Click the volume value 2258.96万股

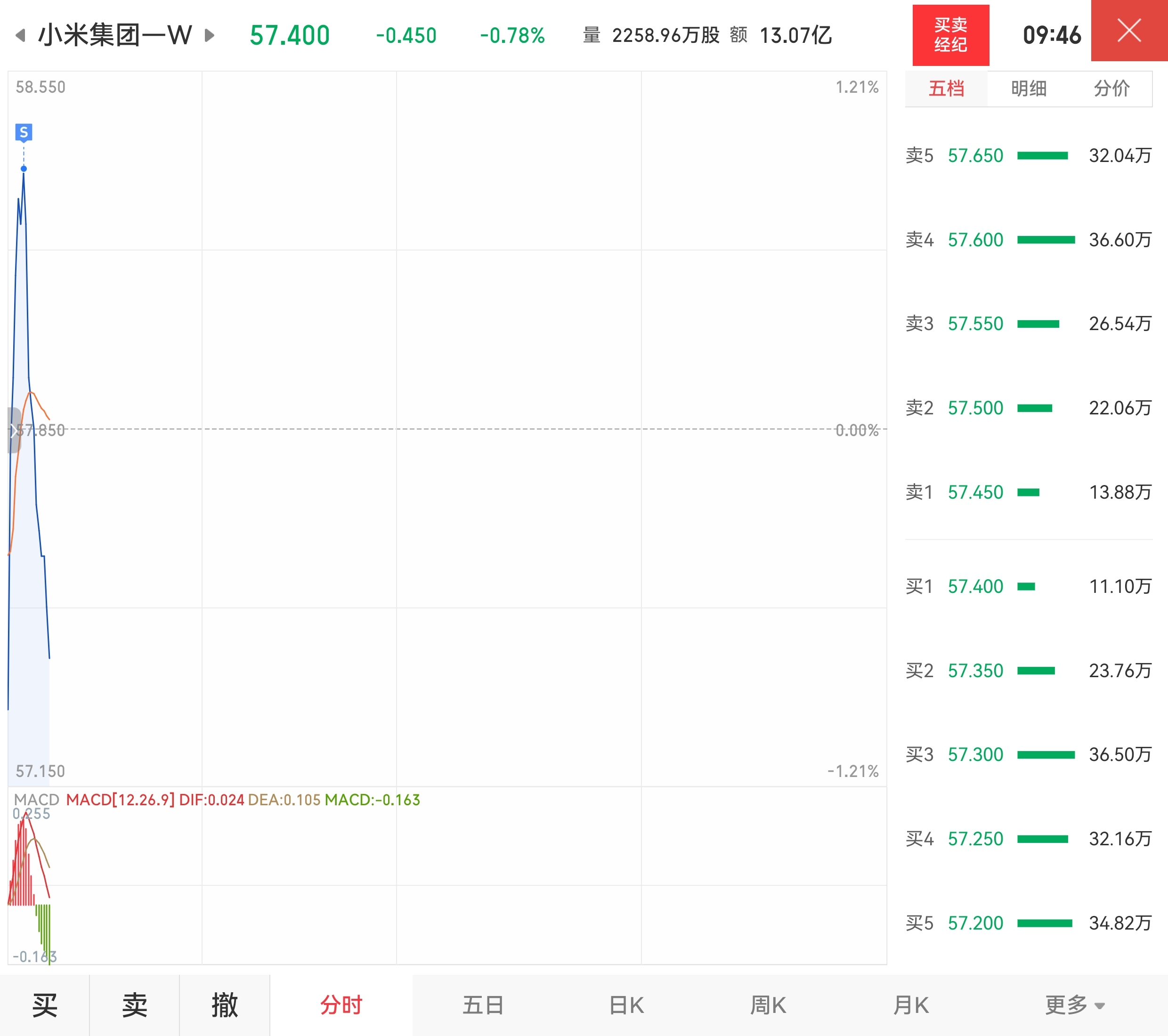[x=666, y=35]
